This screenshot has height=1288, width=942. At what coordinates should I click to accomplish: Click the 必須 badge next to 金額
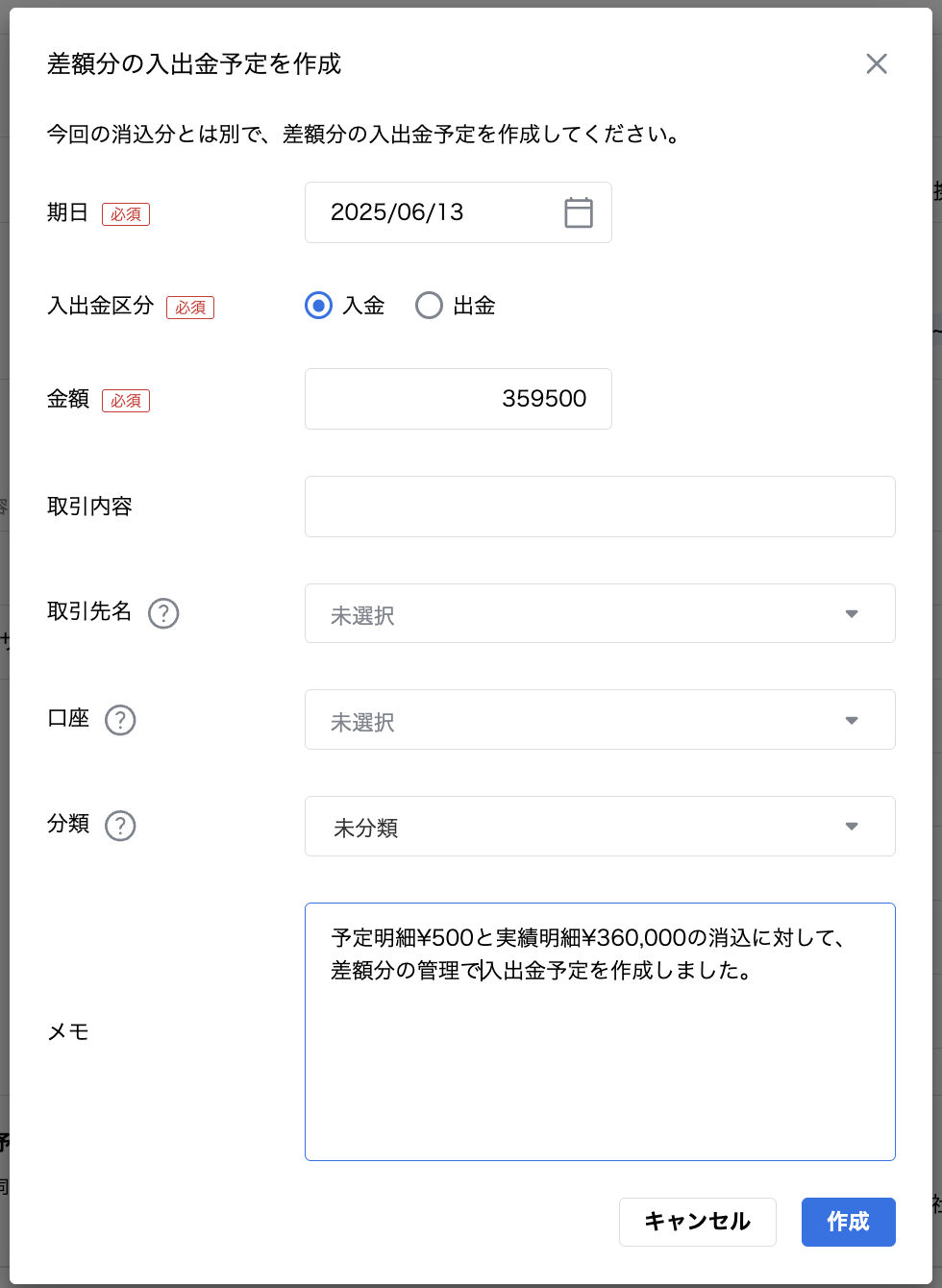(126, 401)
